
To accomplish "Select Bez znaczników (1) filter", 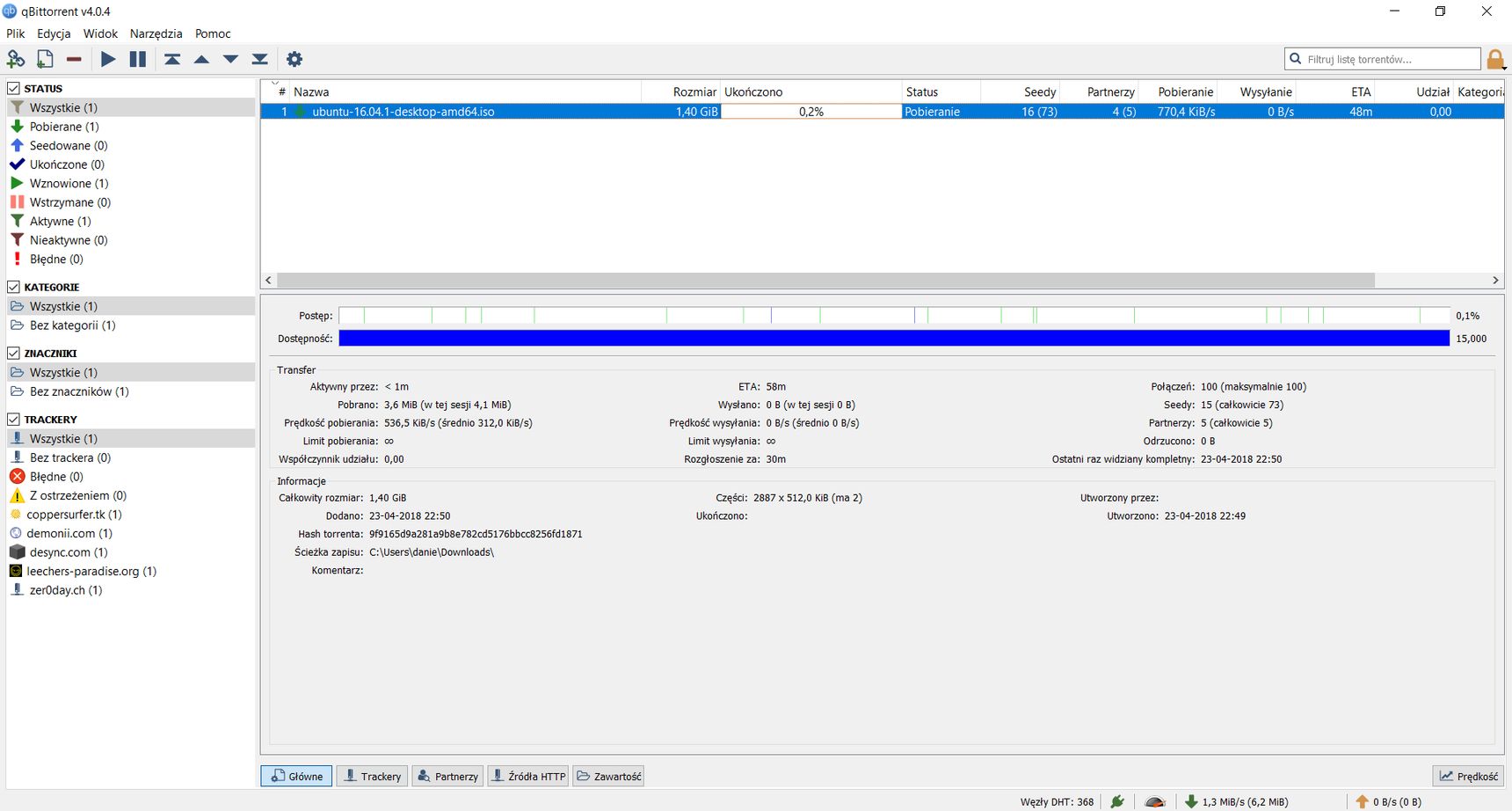I will coord(131,391).
